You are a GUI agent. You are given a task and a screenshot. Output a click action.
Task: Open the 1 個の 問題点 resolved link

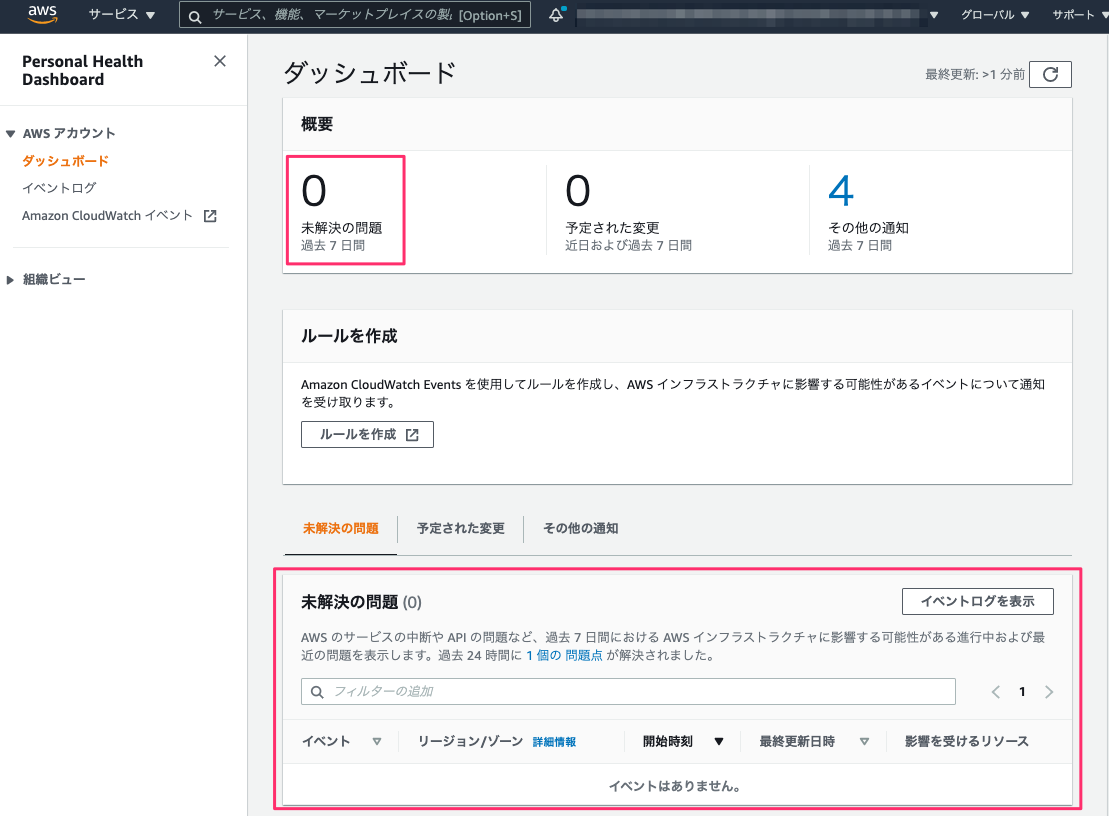point(564,655)
